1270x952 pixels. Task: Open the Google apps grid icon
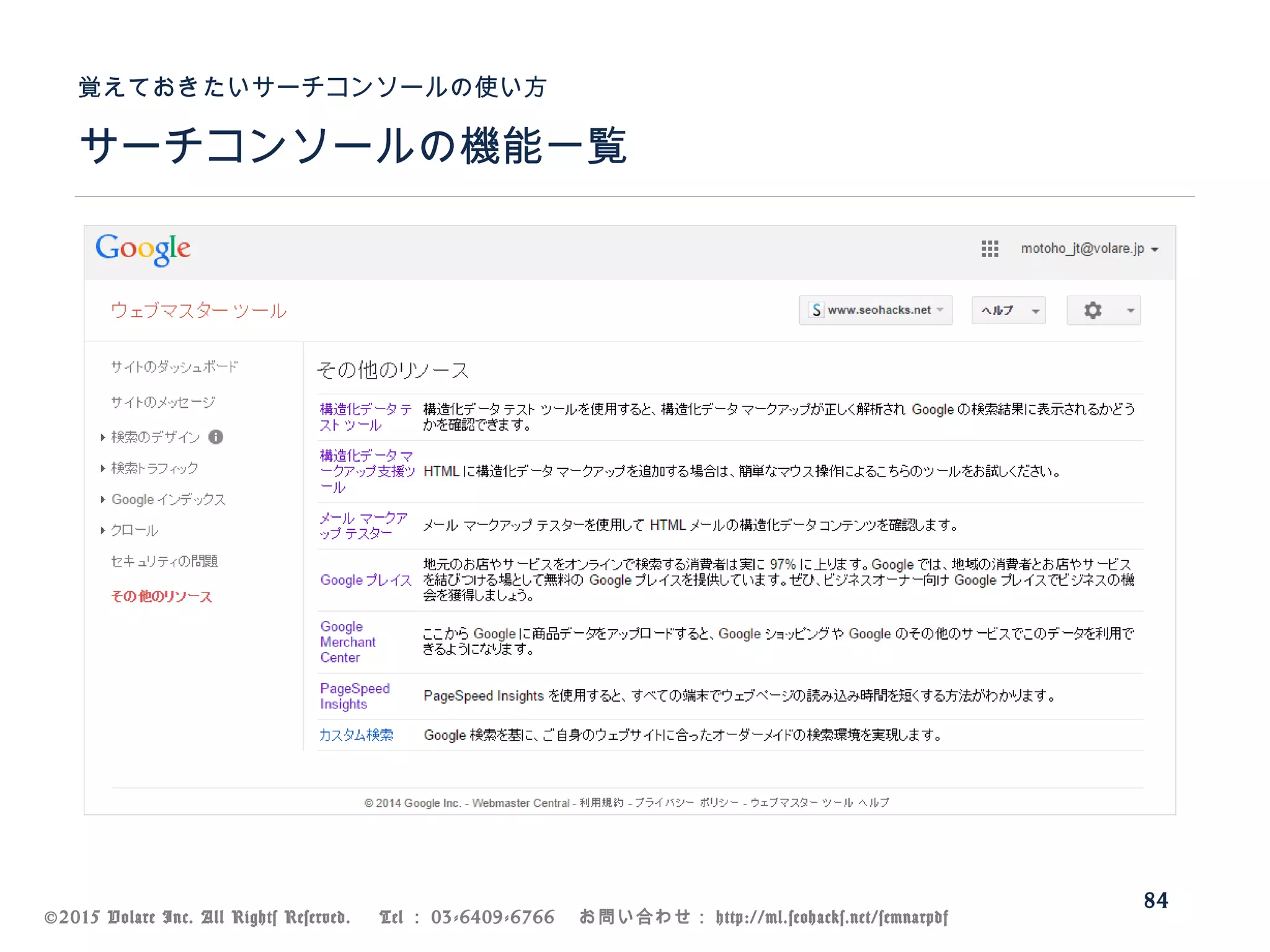pyautogui.click(x=990, y=249)
